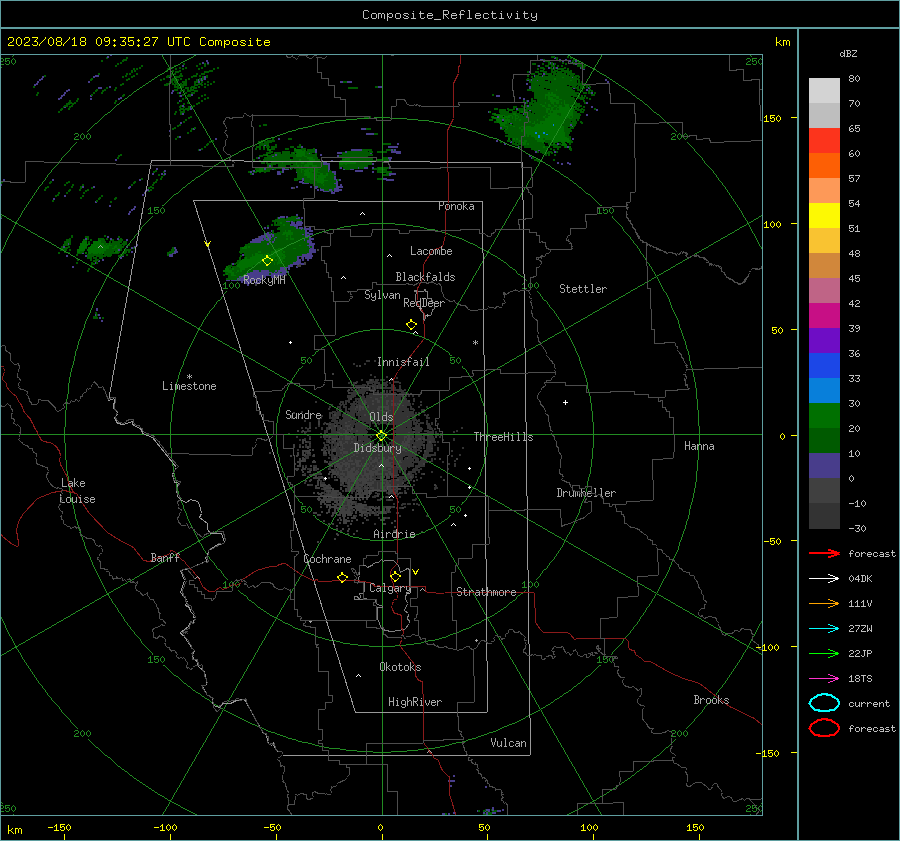This screenshot has width=900, height=841.
Task: Click the Ponoka label
Action: click(x=456, y=206)
